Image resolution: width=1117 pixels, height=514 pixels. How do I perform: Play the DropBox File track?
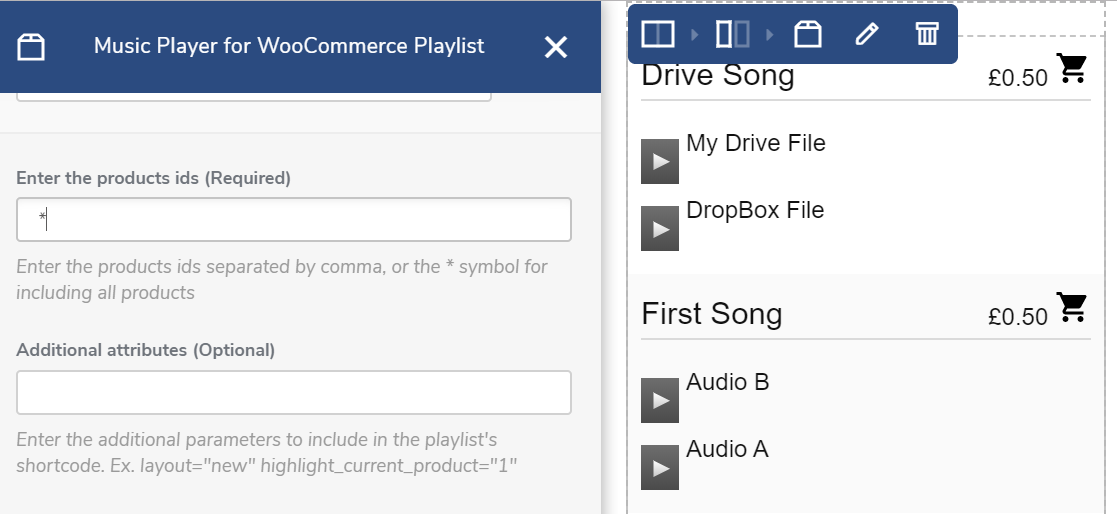click(660, 229)
